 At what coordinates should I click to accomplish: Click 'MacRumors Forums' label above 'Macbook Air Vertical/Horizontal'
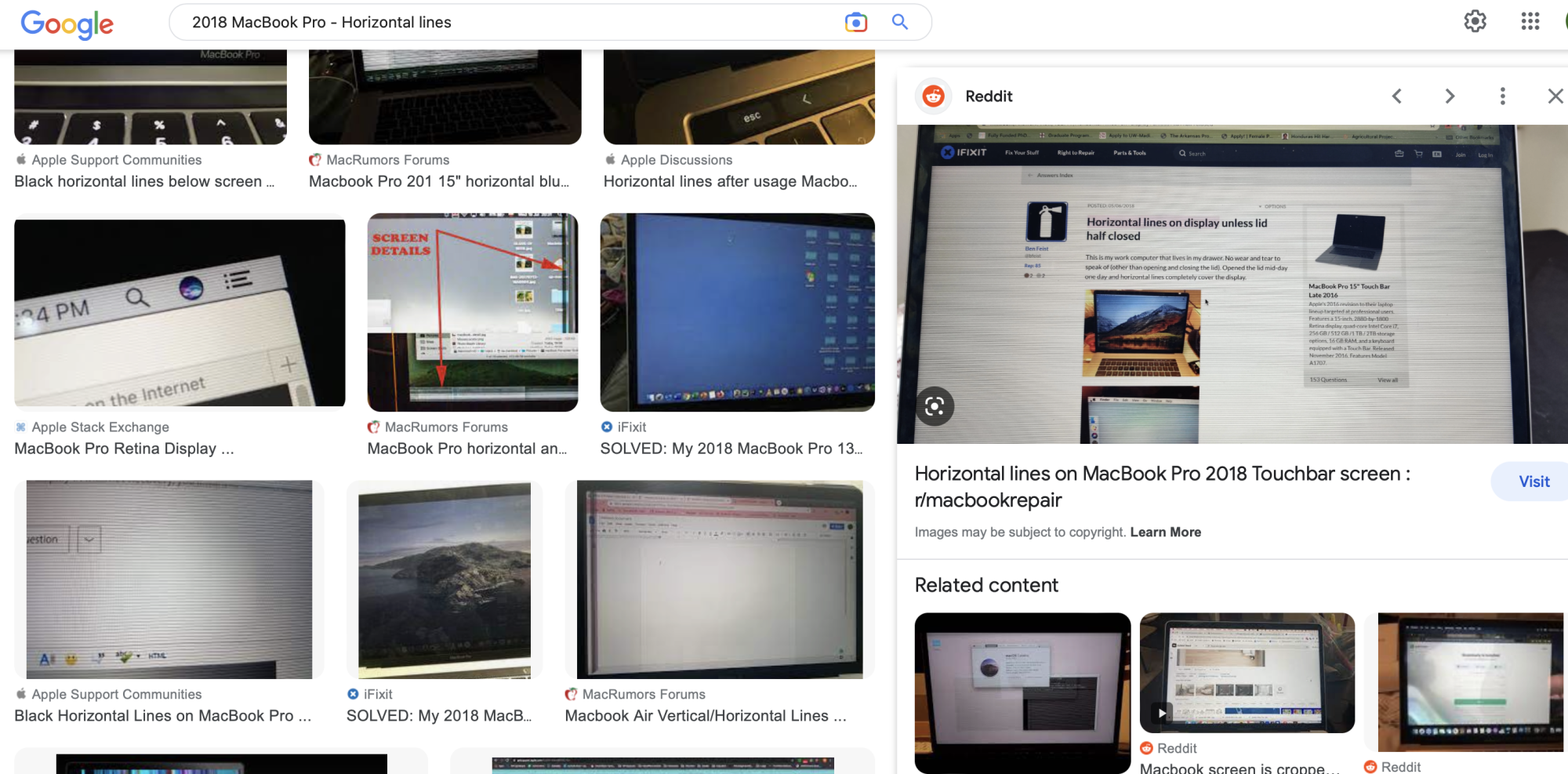644,694
